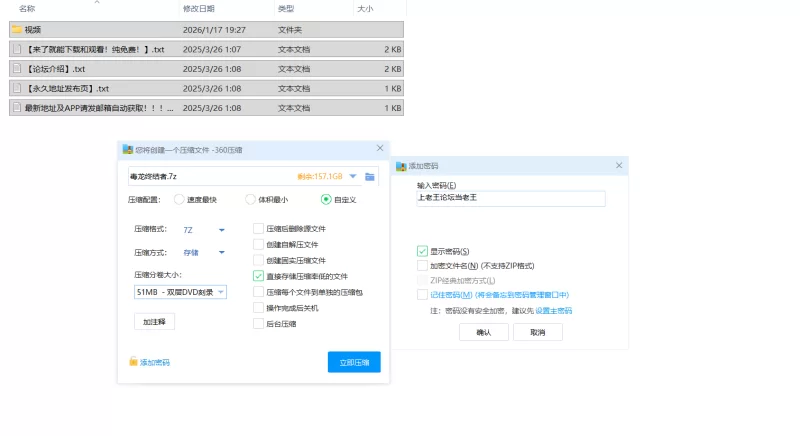Click the 视频 folder icon

17,30
